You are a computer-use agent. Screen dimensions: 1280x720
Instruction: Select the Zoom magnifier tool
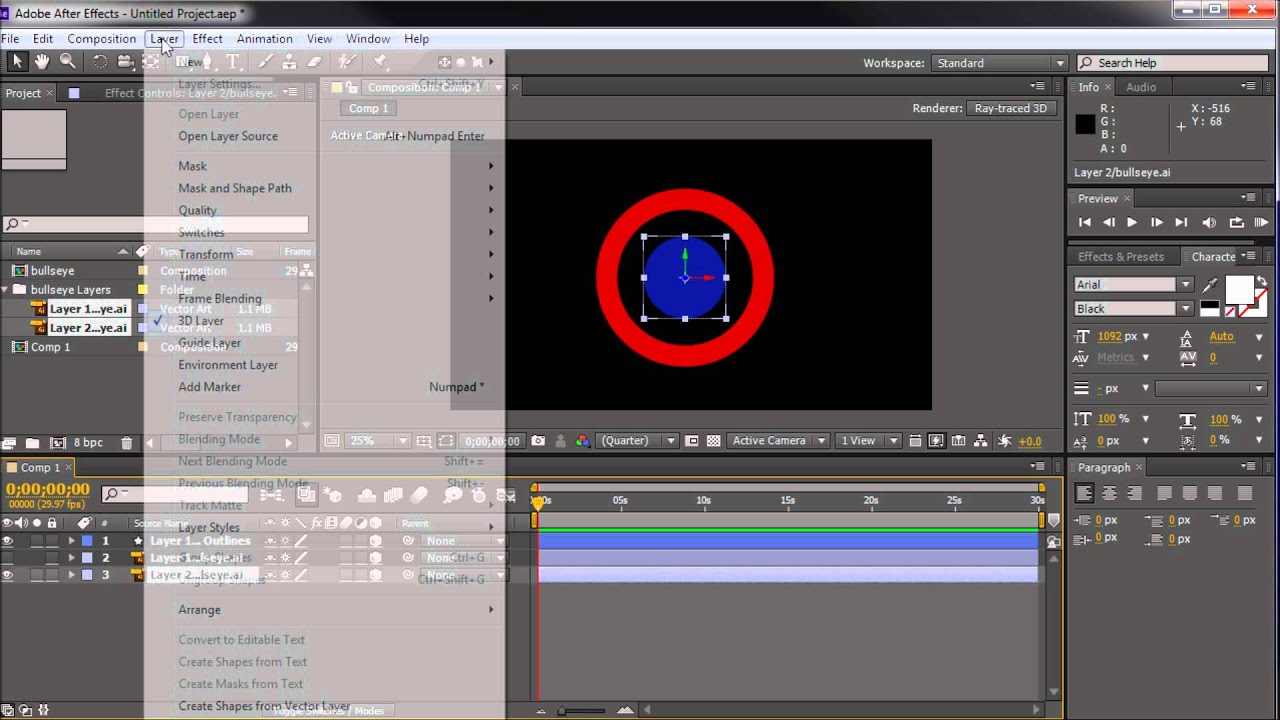[x=67, y=62]
